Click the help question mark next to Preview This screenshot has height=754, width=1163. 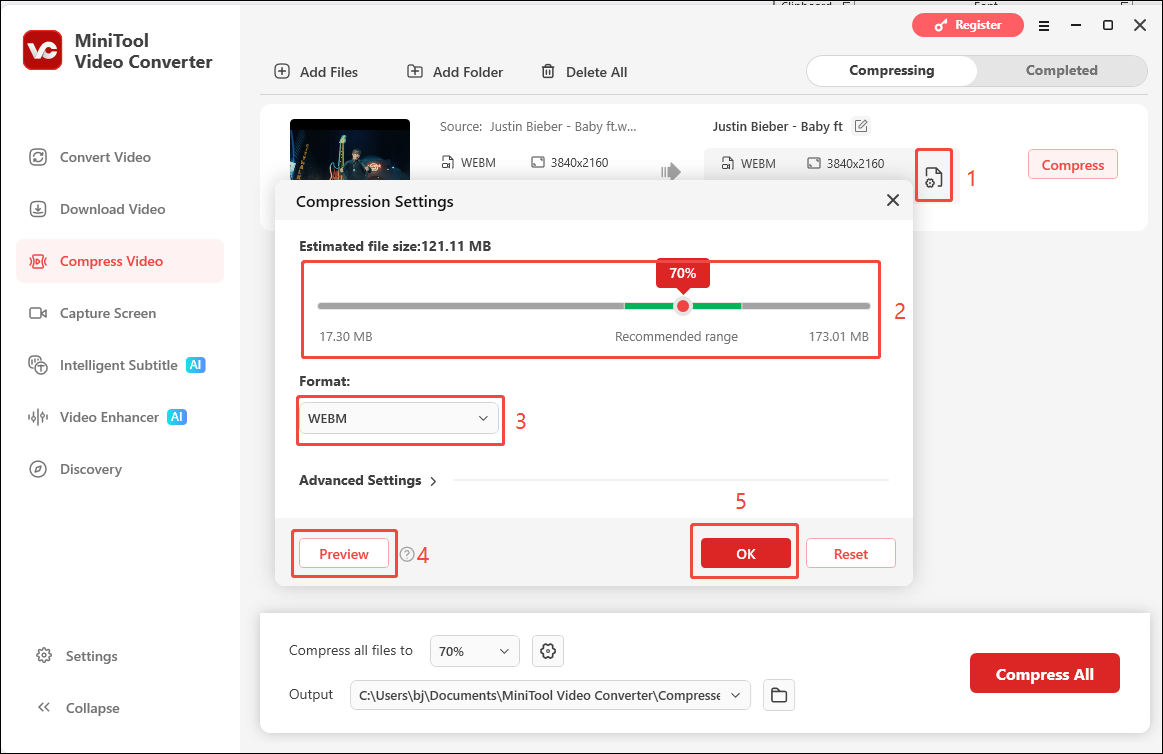pos(406,554)
